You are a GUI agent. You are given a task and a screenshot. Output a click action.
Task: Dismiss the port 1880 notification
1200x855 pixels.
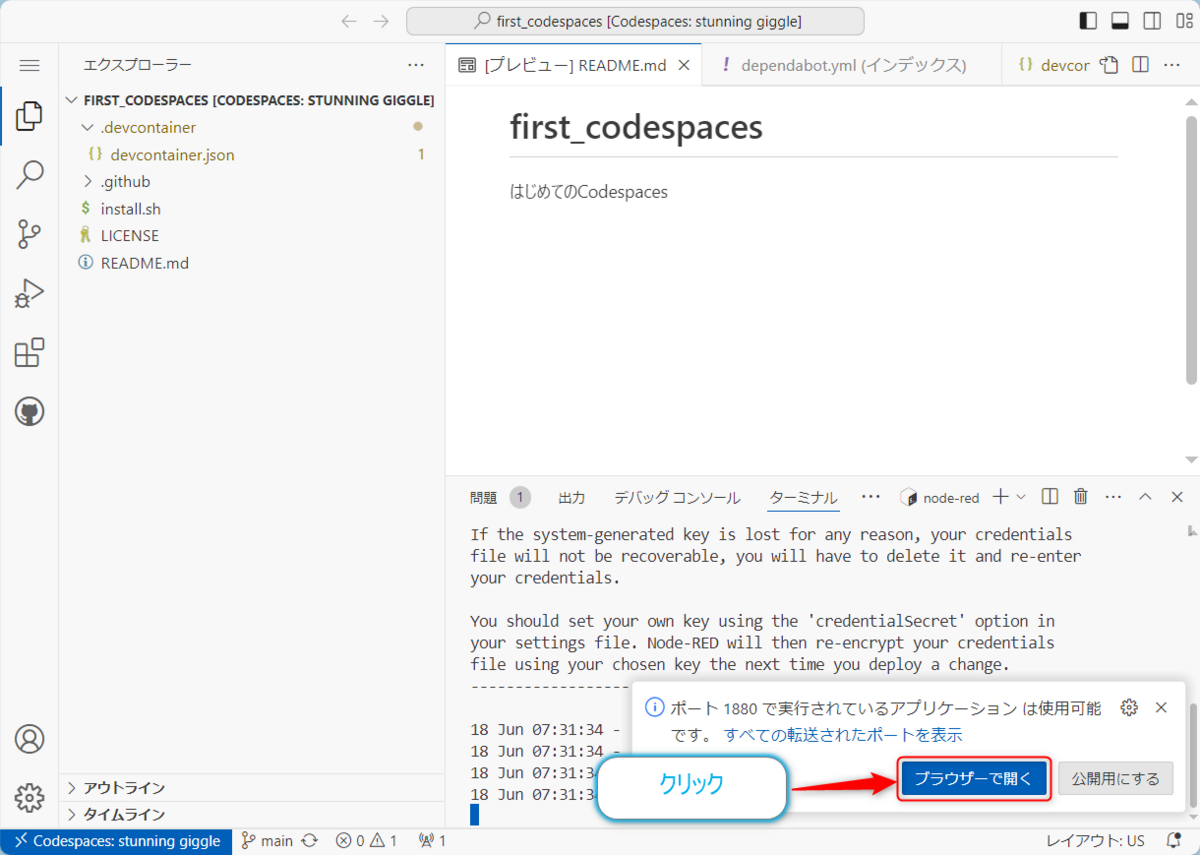(x=1161, y=708)
